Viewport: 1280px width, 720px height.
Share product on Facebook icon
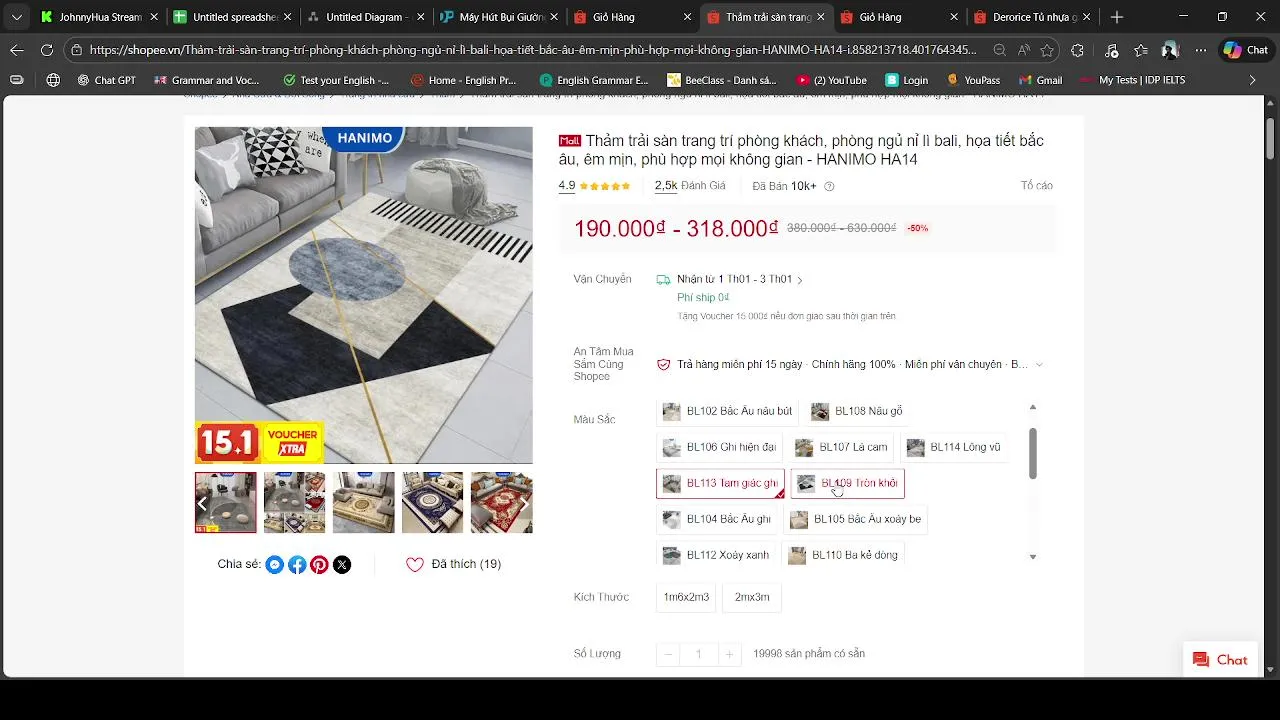click(x=297, y=565)
